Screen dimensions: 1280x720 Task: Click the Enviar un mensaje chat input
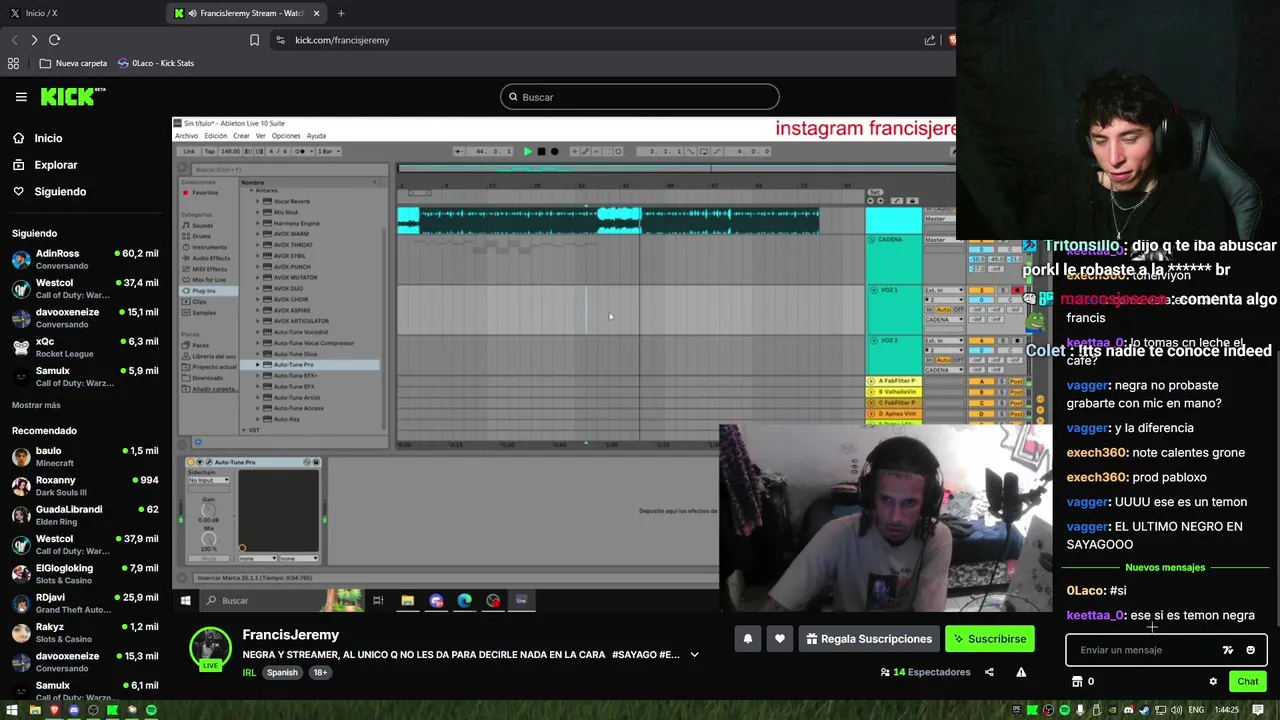pyautogui.click(x=1145, y=650)
